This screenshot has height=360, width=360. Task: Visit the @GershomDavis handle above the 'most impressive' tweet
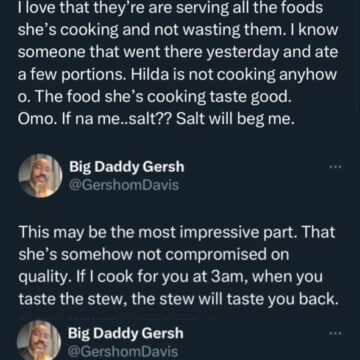tap(124, 185)
